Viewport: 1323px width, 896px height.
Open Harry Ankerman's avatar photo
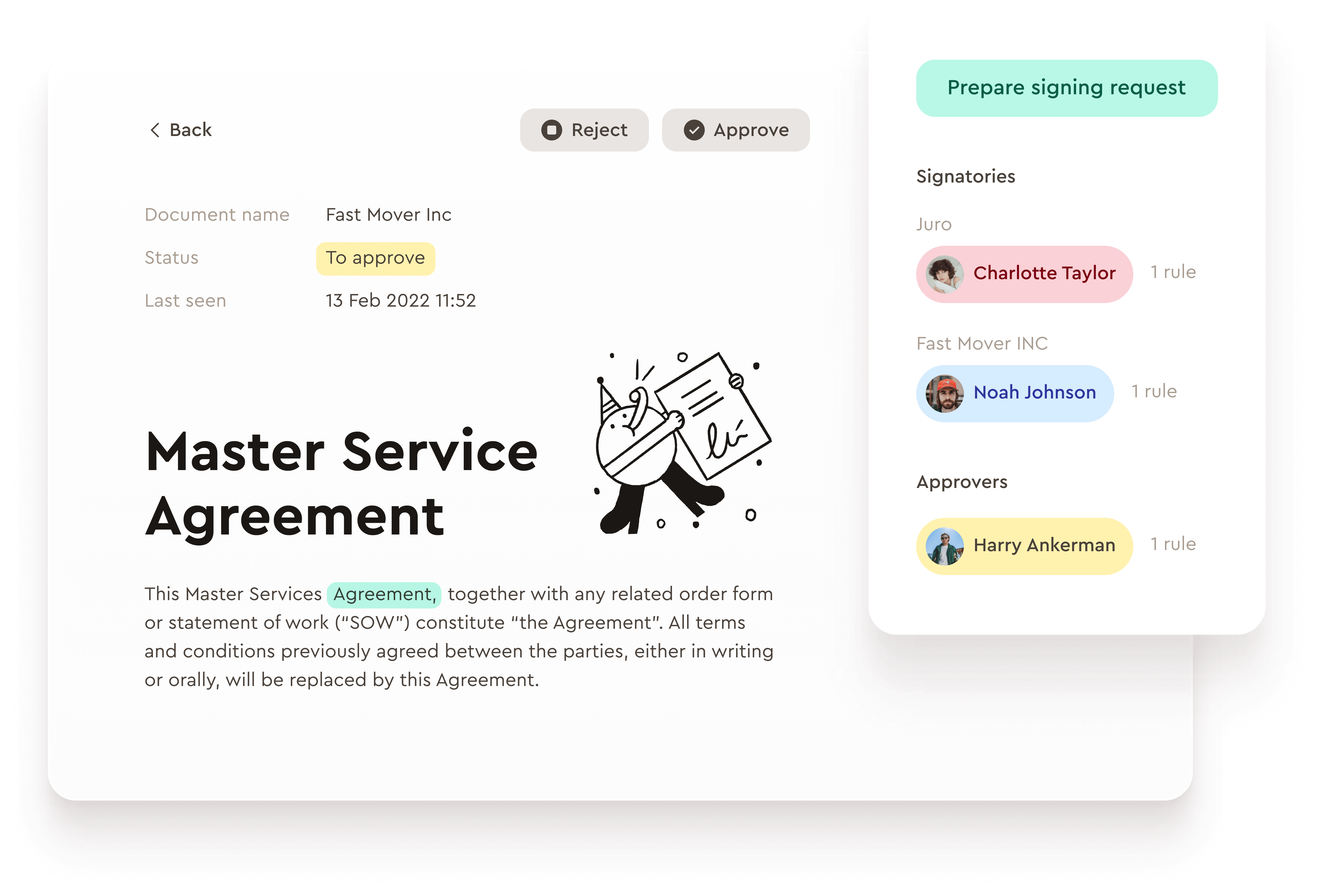click(945, 546)
